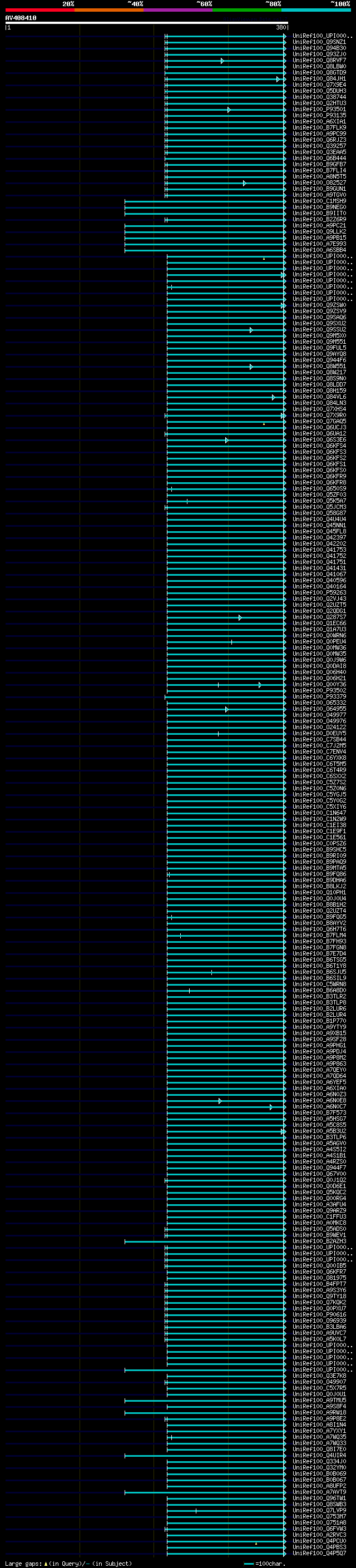Select the AV408410 query title

coord(21,18)
